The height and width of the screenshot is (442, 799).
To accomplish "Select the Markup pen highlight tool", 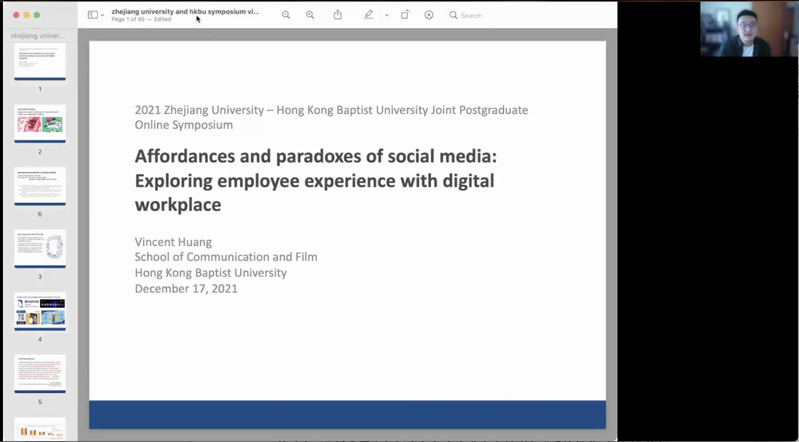I will tap(369, 15).
